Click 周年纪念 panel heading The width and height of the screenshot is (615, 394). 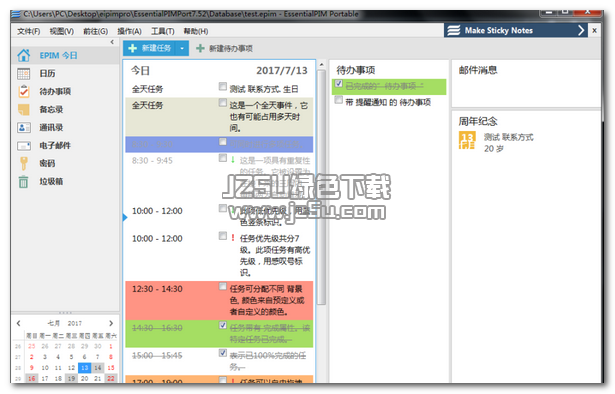[x=478, y=121]
